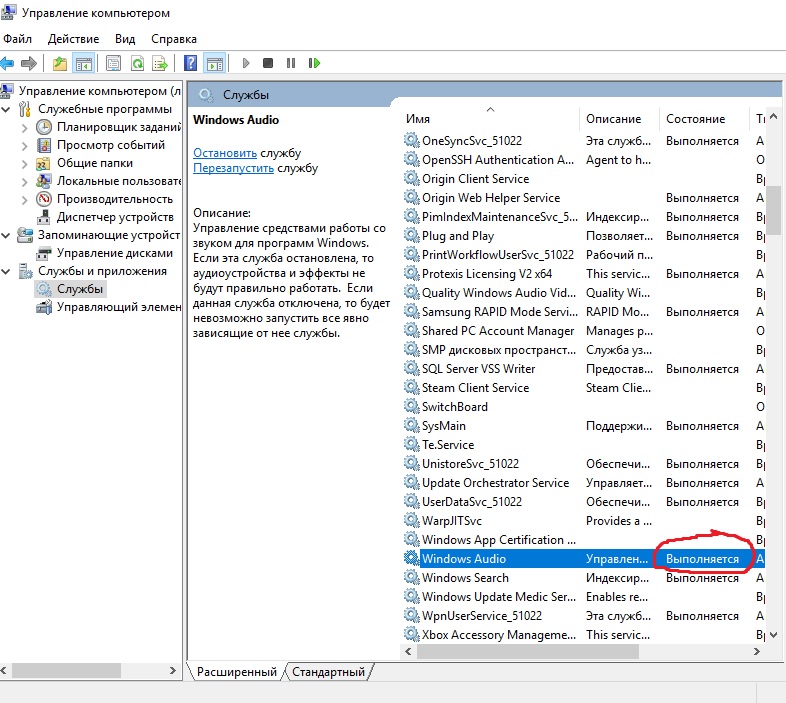Image resolution: width=786 pixels, height=703 pixels.
Task: Sort by the Состояние column header
Action: [x=704, y=119]
